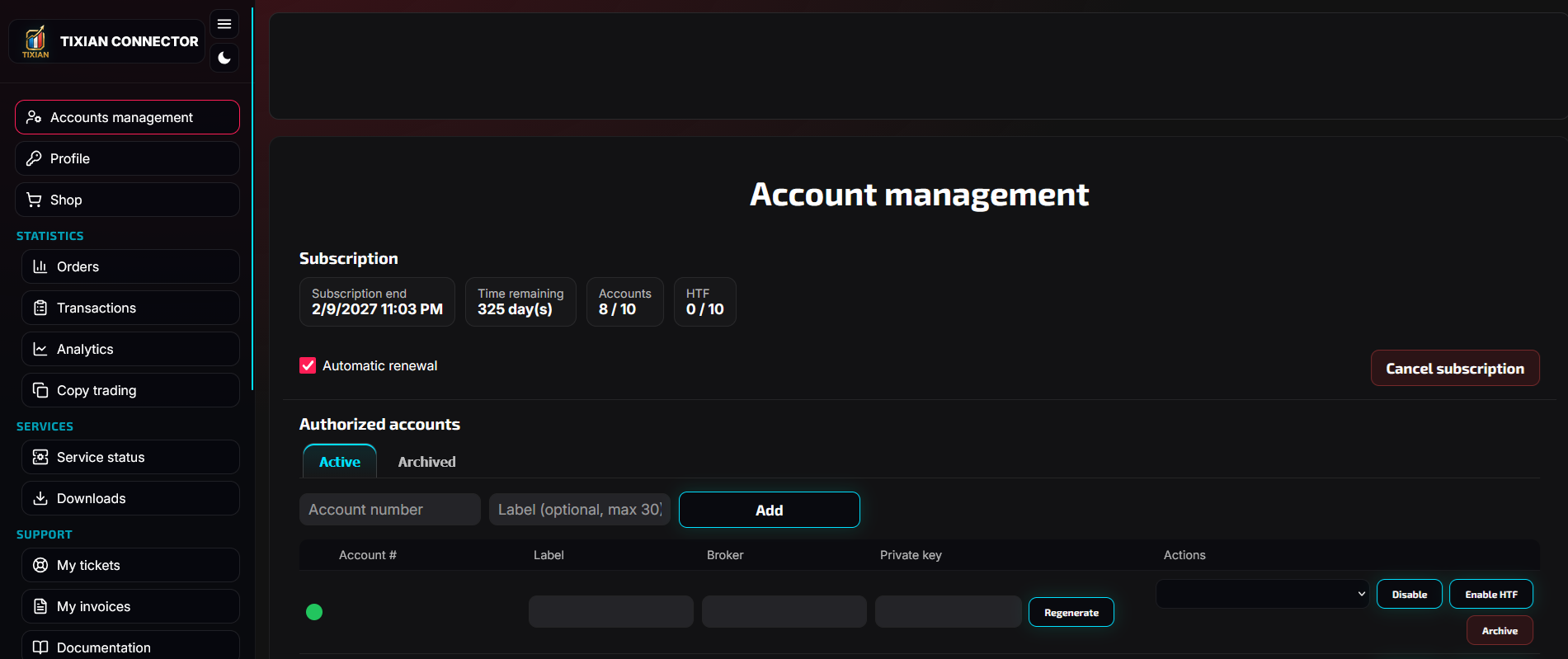The image size is (1568, 659).
Task: Toggle dark mode moon icon
Action: pos(224,58)
